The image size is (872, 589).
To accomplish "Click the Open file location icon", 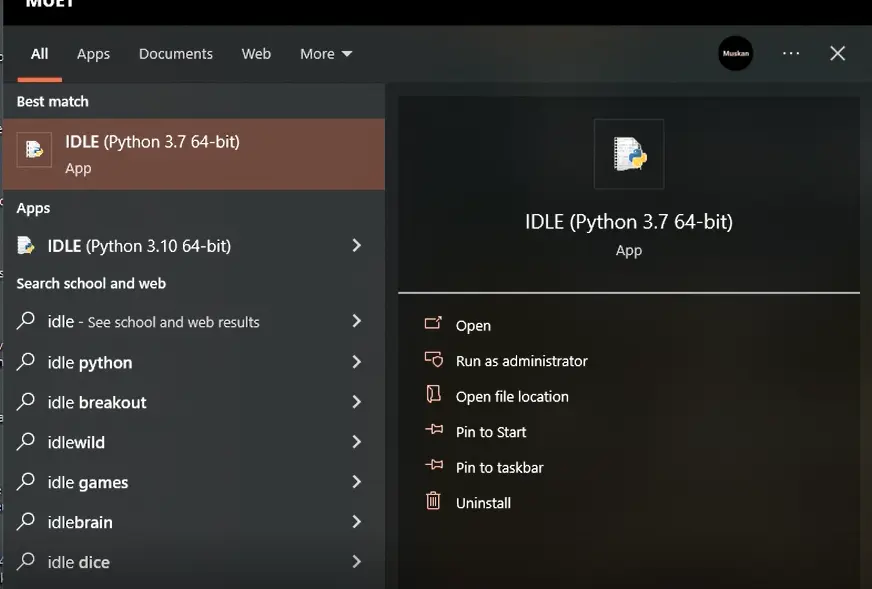I will [433, 394].
